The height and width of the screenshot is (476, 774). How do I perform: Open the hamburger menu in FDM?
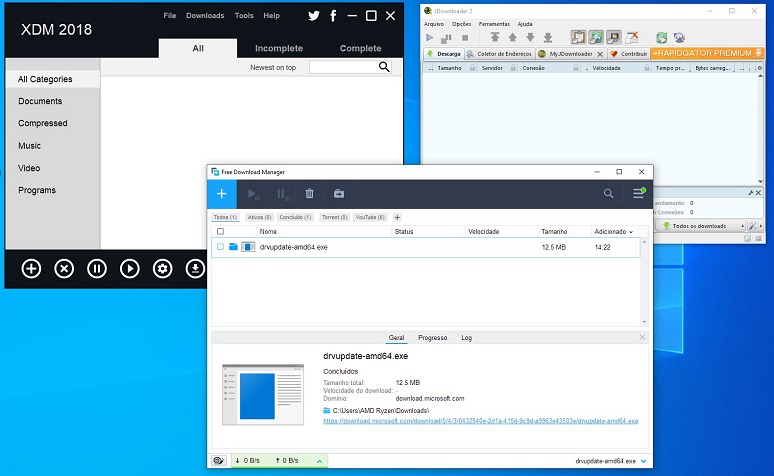coord(639,193)
